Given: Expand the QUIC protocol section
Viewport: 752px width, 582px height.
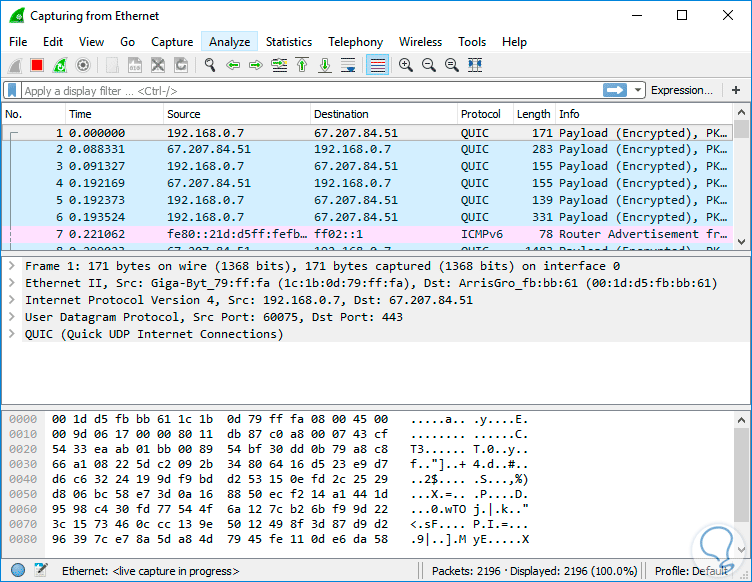Looking at the screenshot, I should [12, 334].
